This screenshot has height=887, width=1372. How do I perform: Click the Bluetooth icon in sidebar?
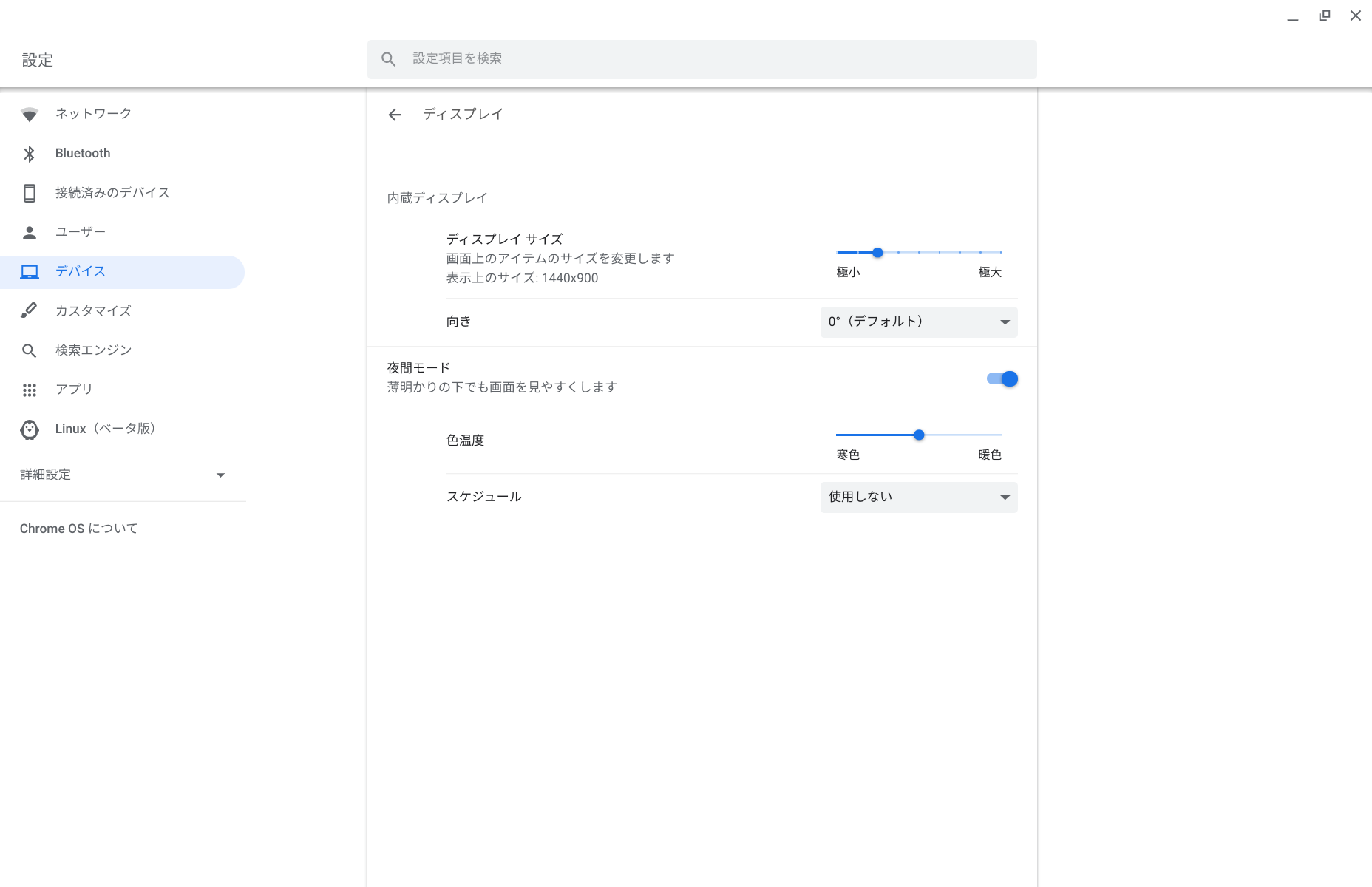[30, 154]
